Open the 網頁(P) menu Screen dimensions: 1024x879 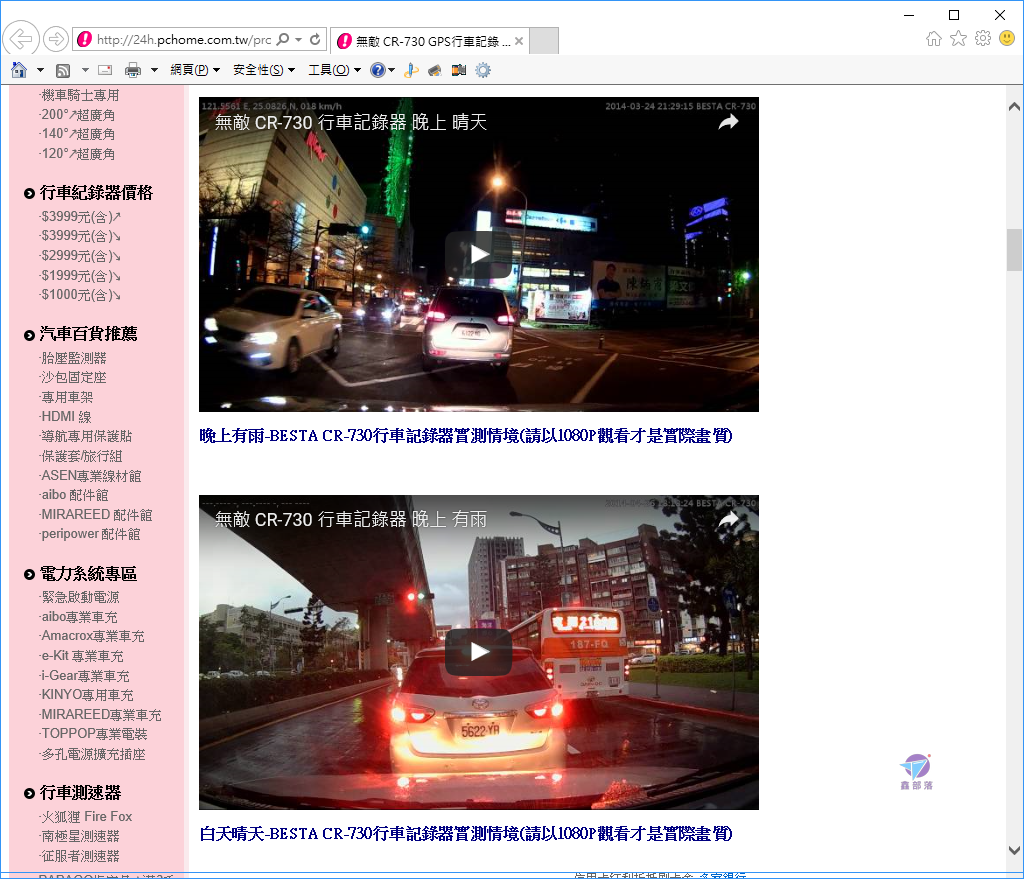[x=195, y=70]
